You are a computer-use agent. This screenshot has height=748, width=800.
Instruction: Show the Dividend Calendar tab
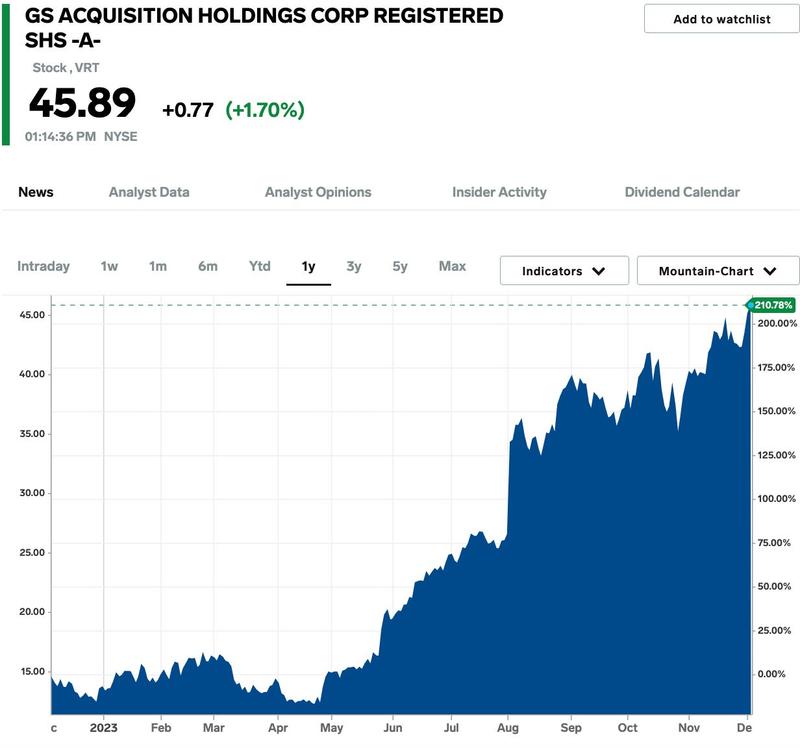682,192
